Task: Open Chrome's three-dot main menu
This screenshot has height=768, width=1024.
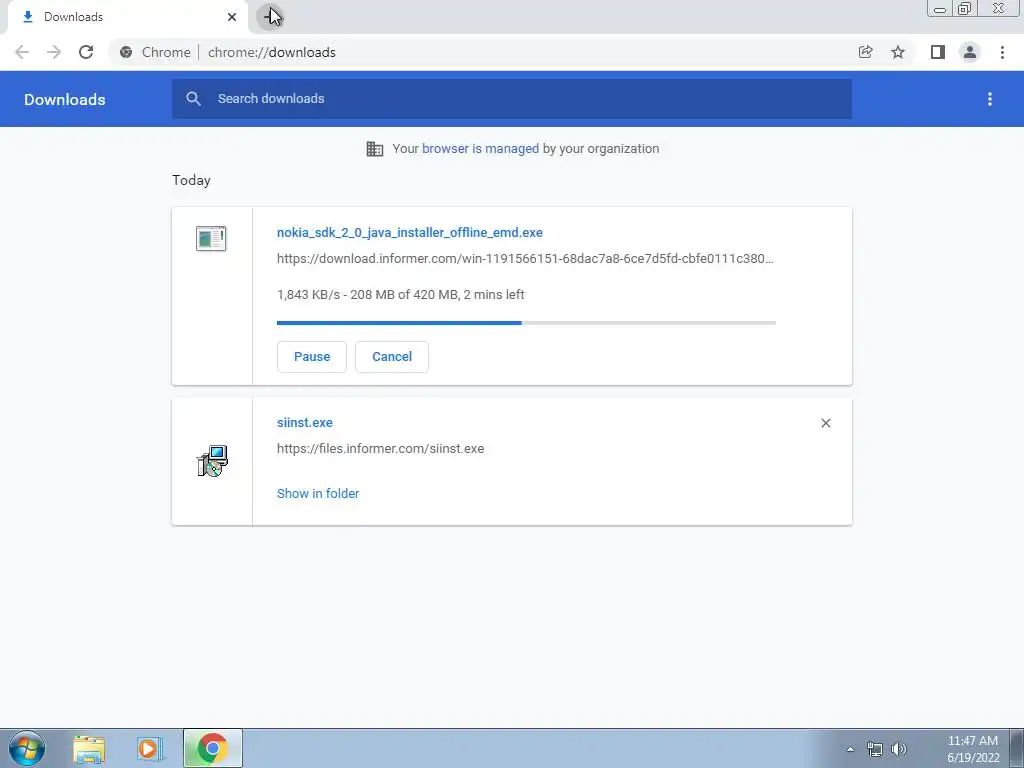Action: [1002, 52]
